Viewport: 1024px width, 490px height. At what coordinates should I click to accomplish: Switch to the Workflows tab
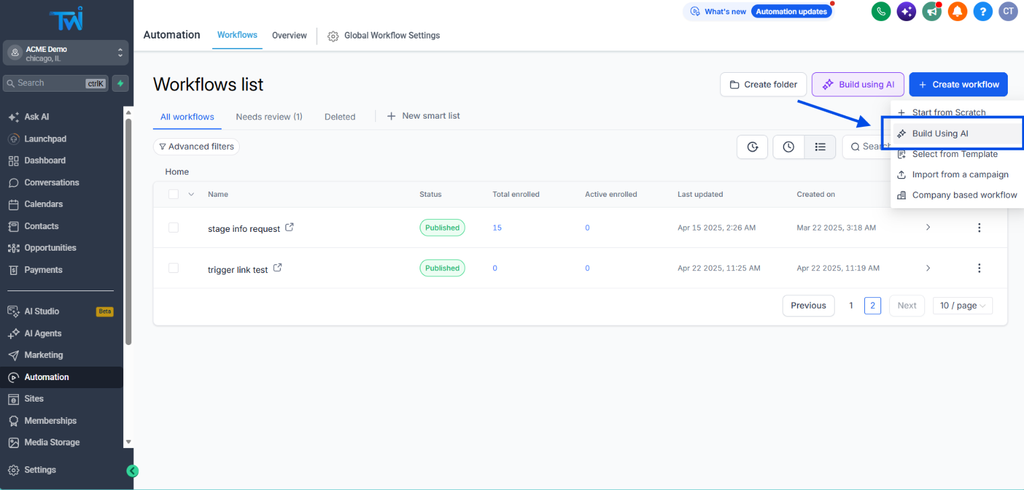click(x=237, y=35)
